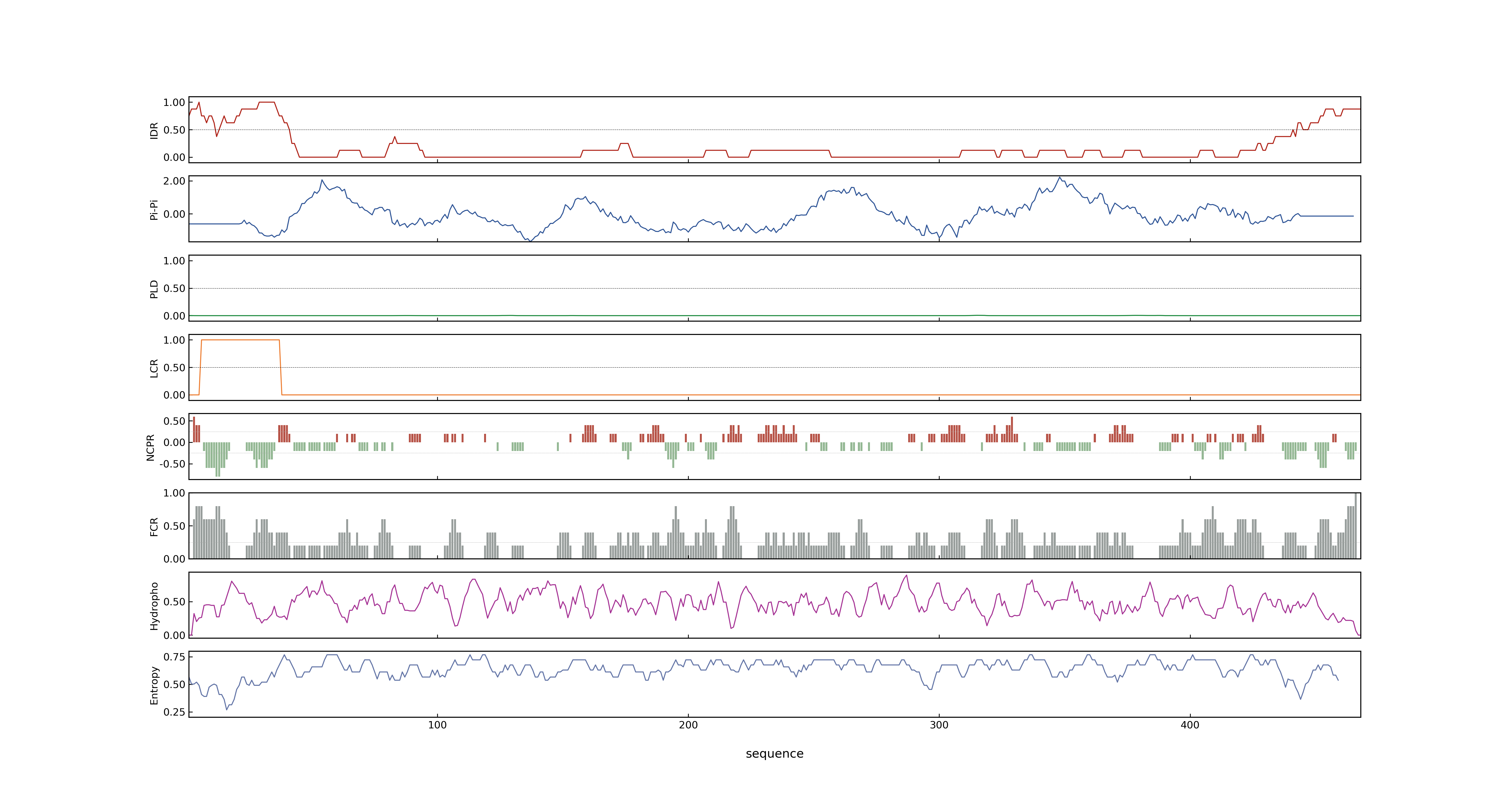Click the NCPR y-axis label

coord(150,447)
